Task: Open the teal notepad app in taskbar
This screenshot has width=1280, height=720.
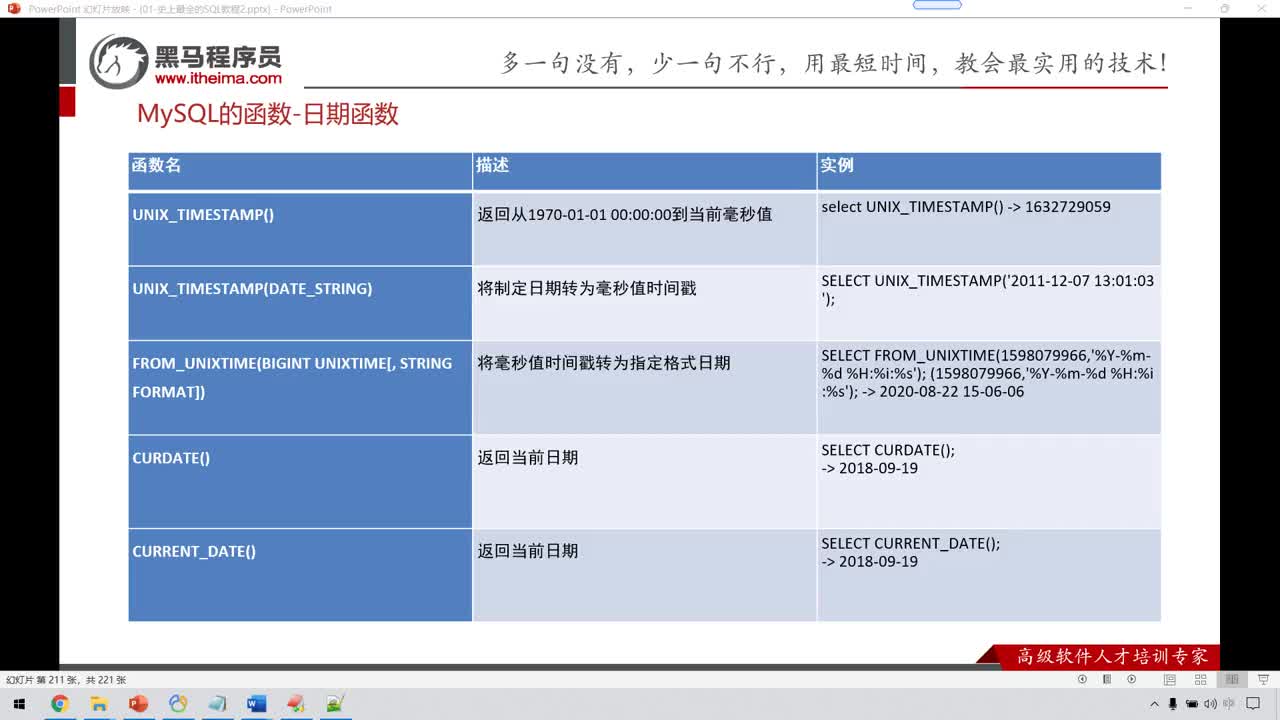Action: [x=217, y=704]
